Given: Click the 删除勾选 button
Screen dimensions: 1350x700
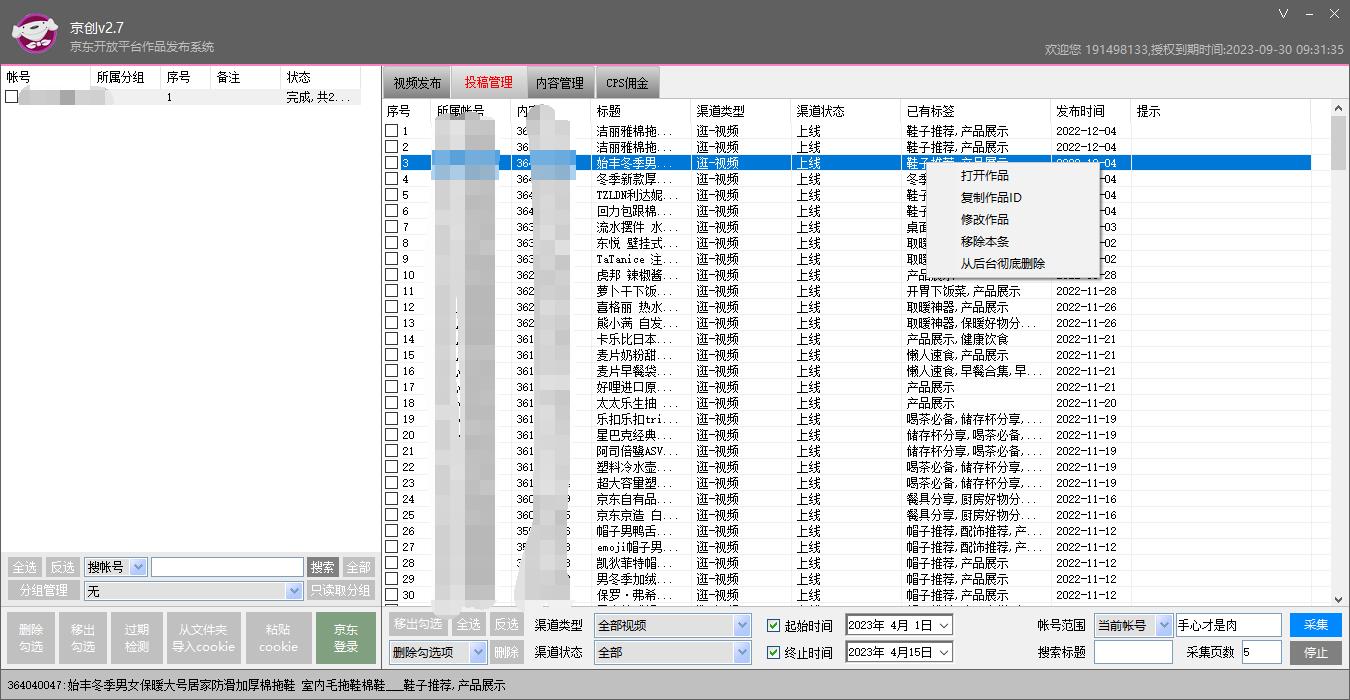Looking at the screenshot, I should pyautogui.click(x=31, y=638).
